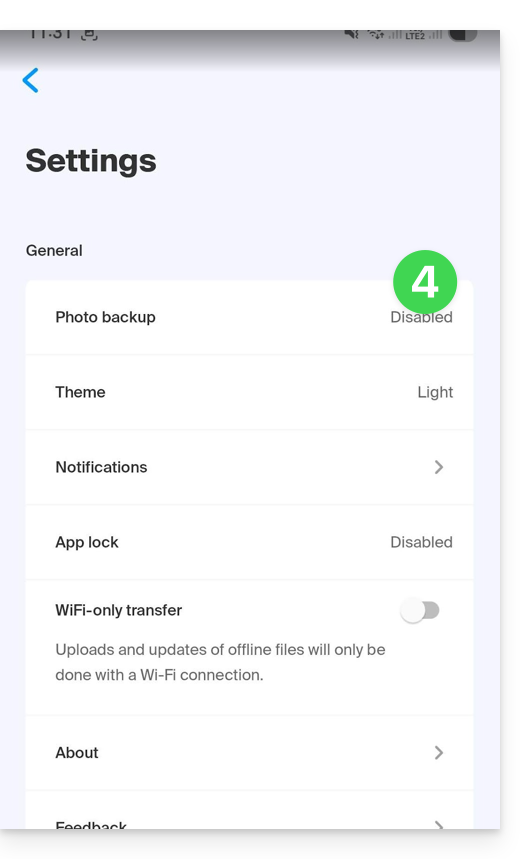This screenshot has height=859, width=530.
Task: Open the Notifications chevron arrow
Action: coord(438,467)
